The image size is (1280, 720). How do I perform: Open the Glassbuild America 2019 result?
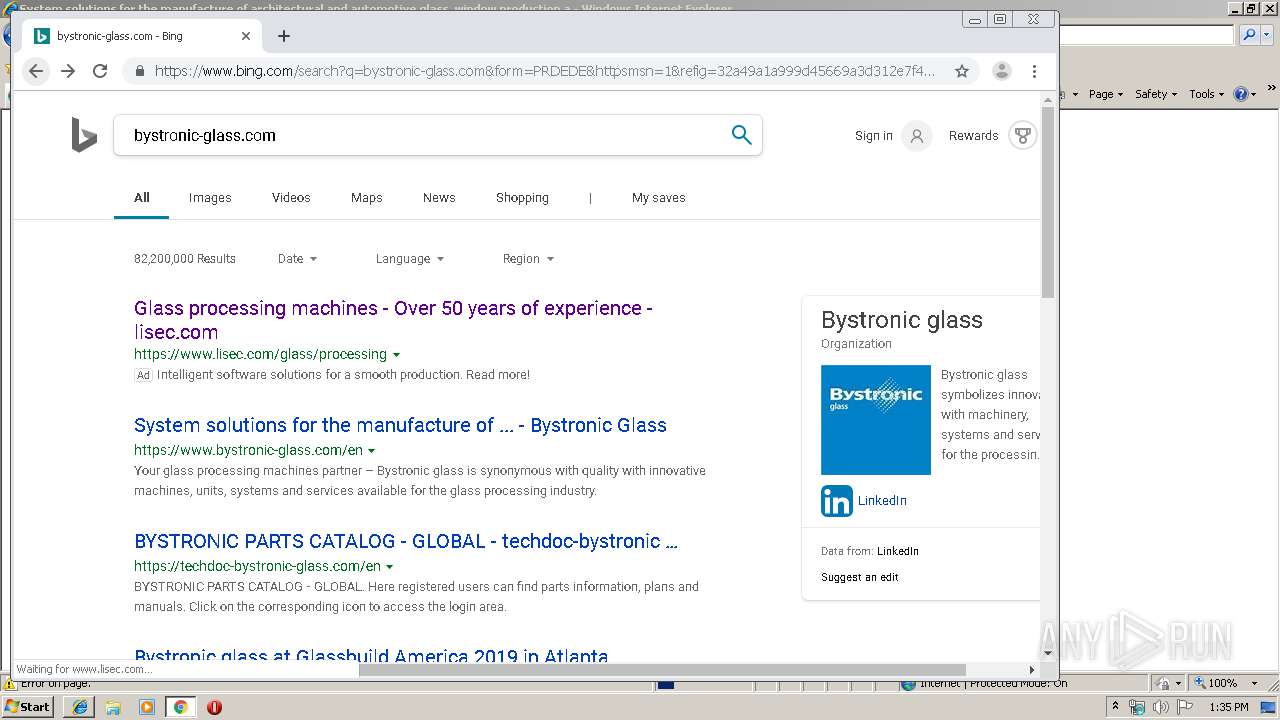tap(371, 656)
